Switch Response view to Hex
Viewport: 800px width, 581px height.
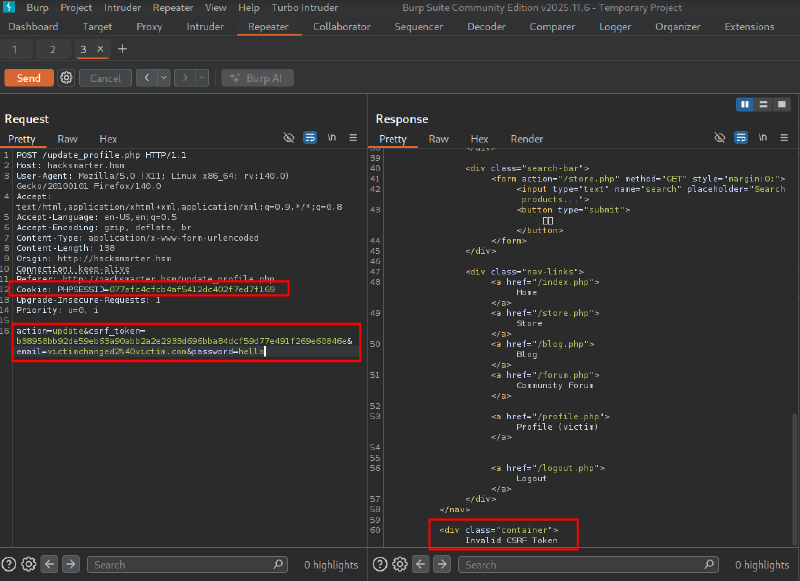point(479,139)
